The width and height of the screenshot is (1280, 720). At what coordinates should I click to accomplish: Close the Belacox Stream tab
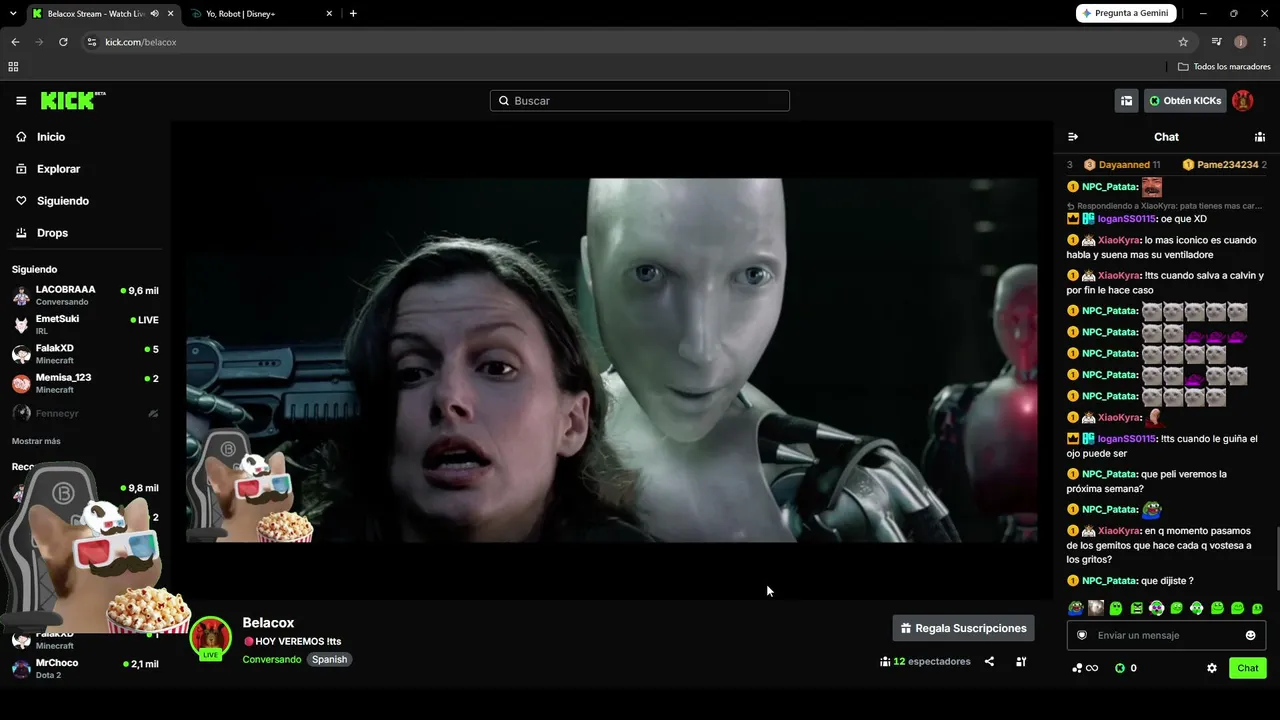pos(171,14)
